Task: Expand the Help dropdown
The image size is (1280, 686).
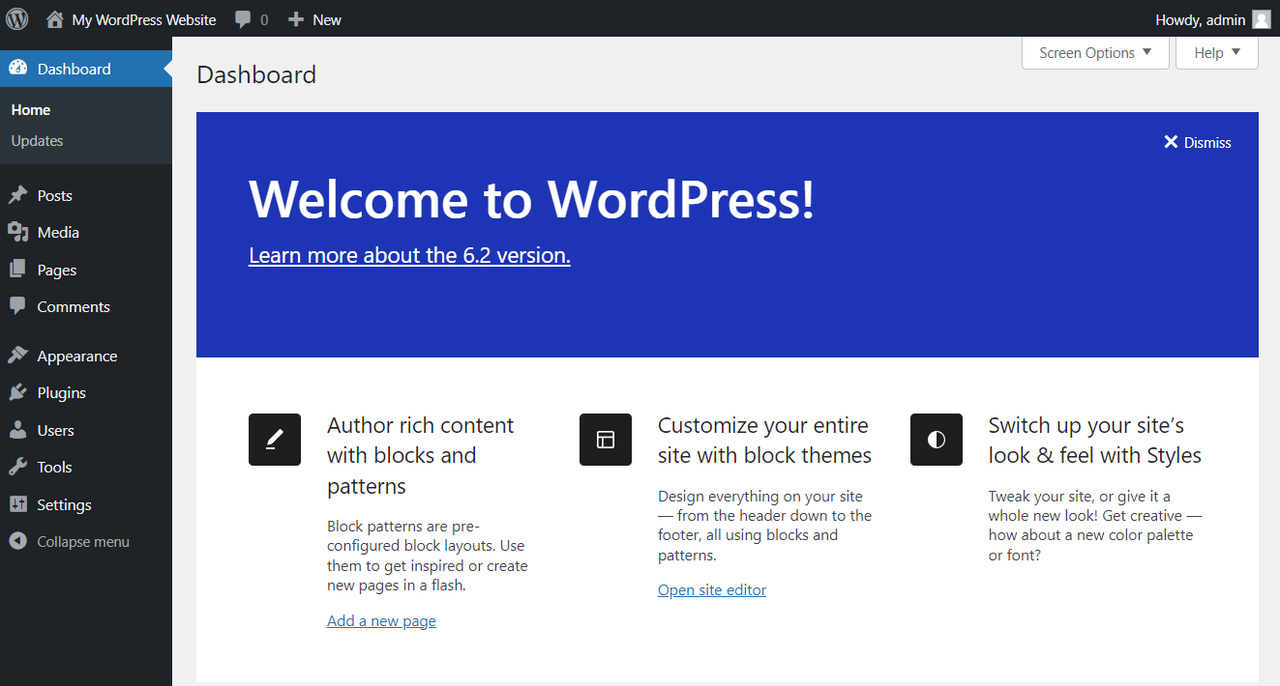Action: 1216,52
